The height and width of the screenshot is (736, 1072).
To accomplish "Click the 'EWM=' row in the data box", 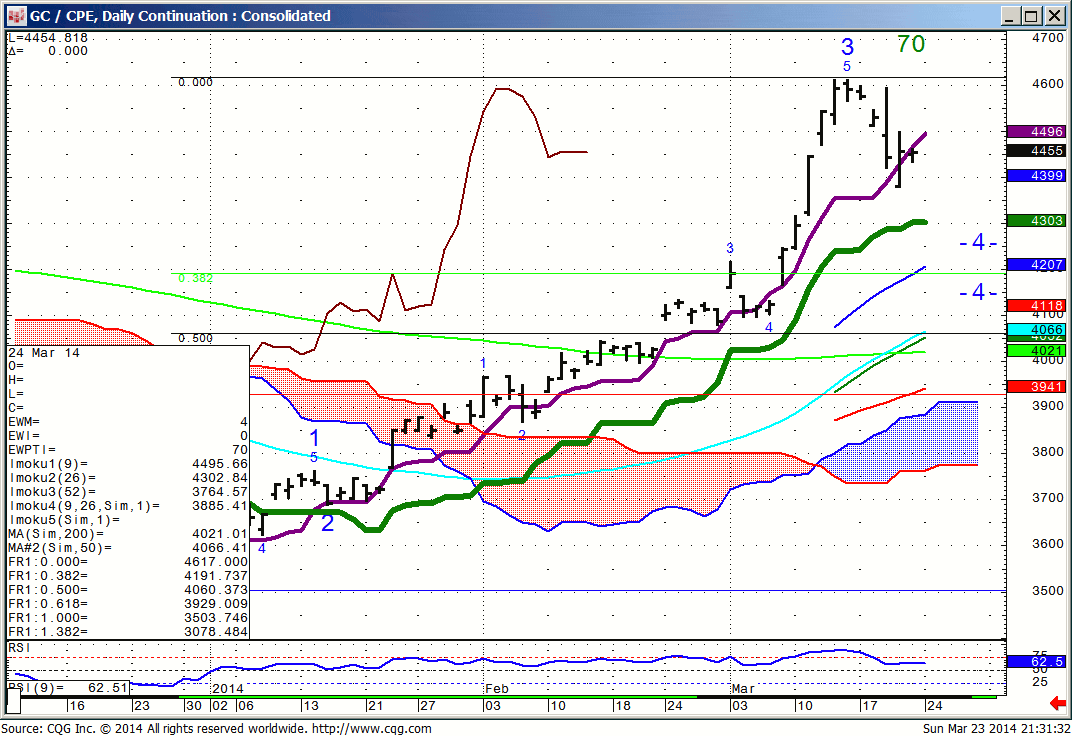I will [x=128, y=422].
